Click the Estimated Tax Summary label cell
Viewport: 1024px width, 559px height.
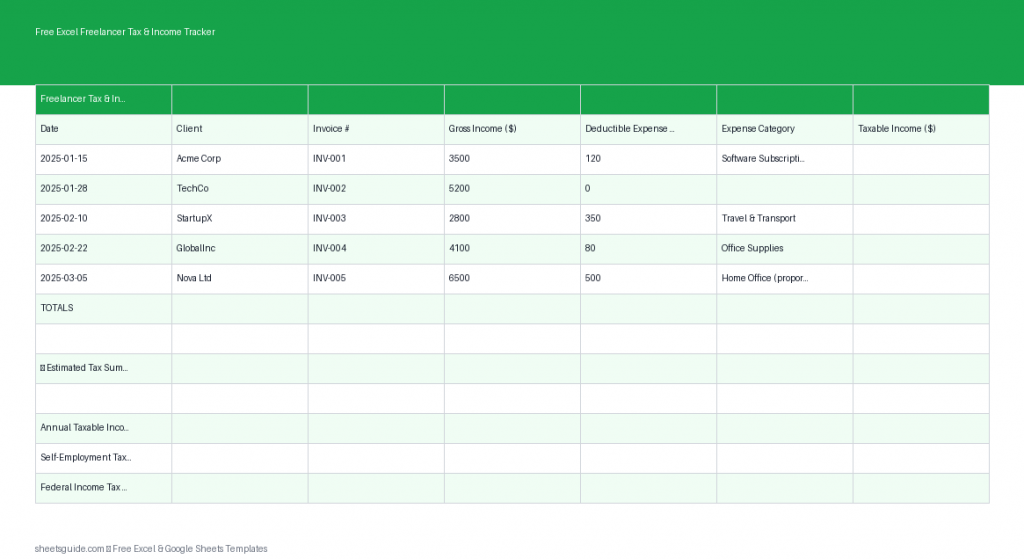[103, 368]
